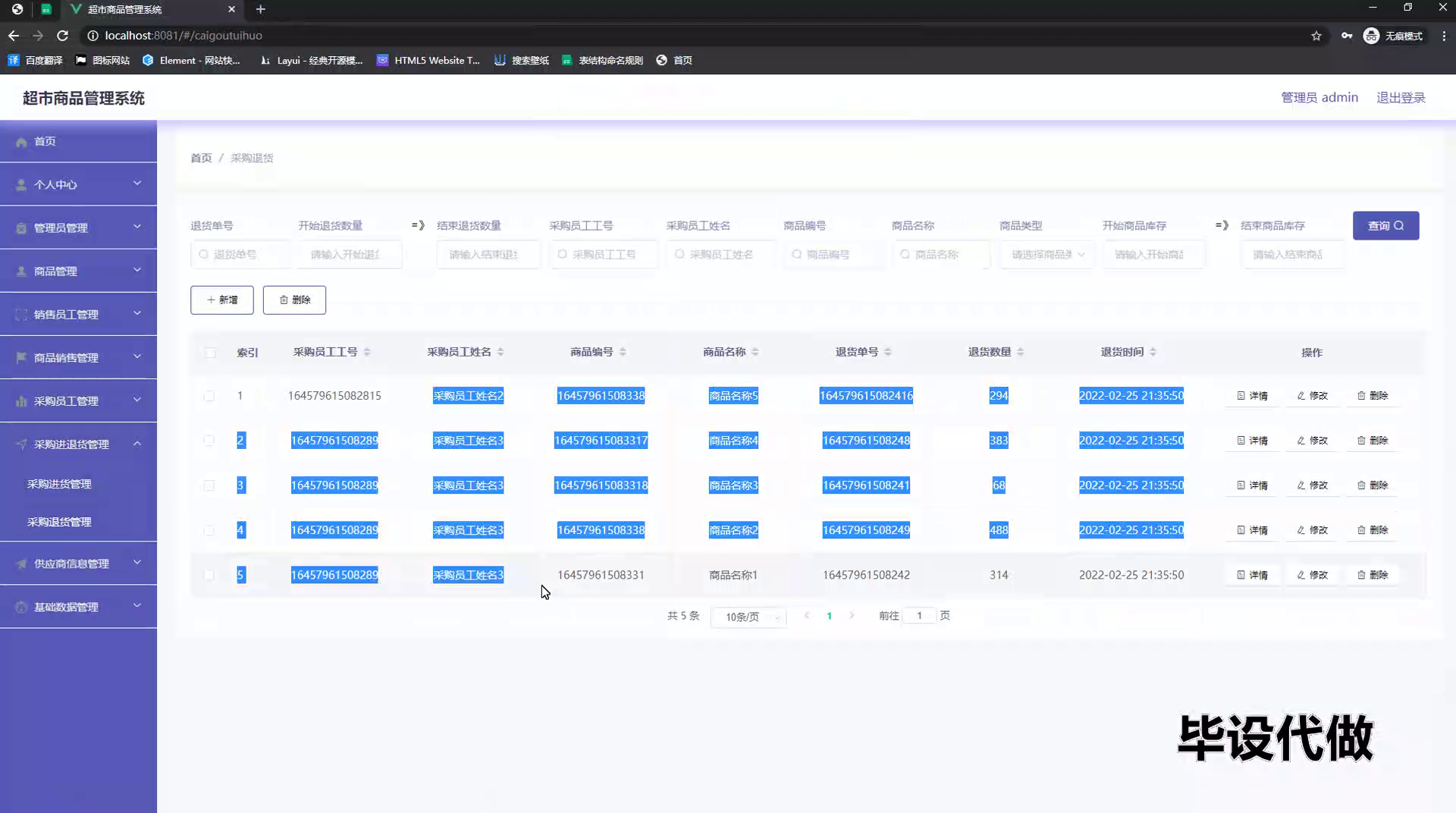Image resolution: width=1456 pixels, height=813 pixels.
Task: Click the 供应商信息管理 sidebar icon
Action: (21, 563)
